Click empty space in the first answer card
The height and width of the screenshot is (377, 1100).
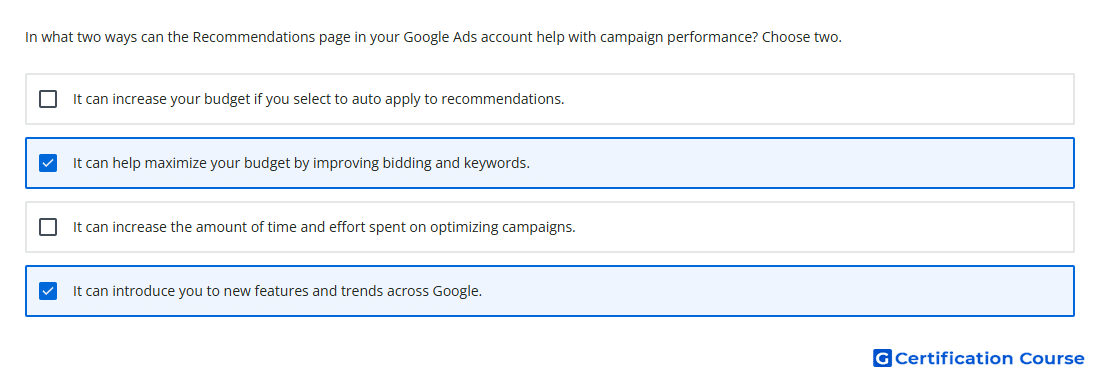coord(814,99)
